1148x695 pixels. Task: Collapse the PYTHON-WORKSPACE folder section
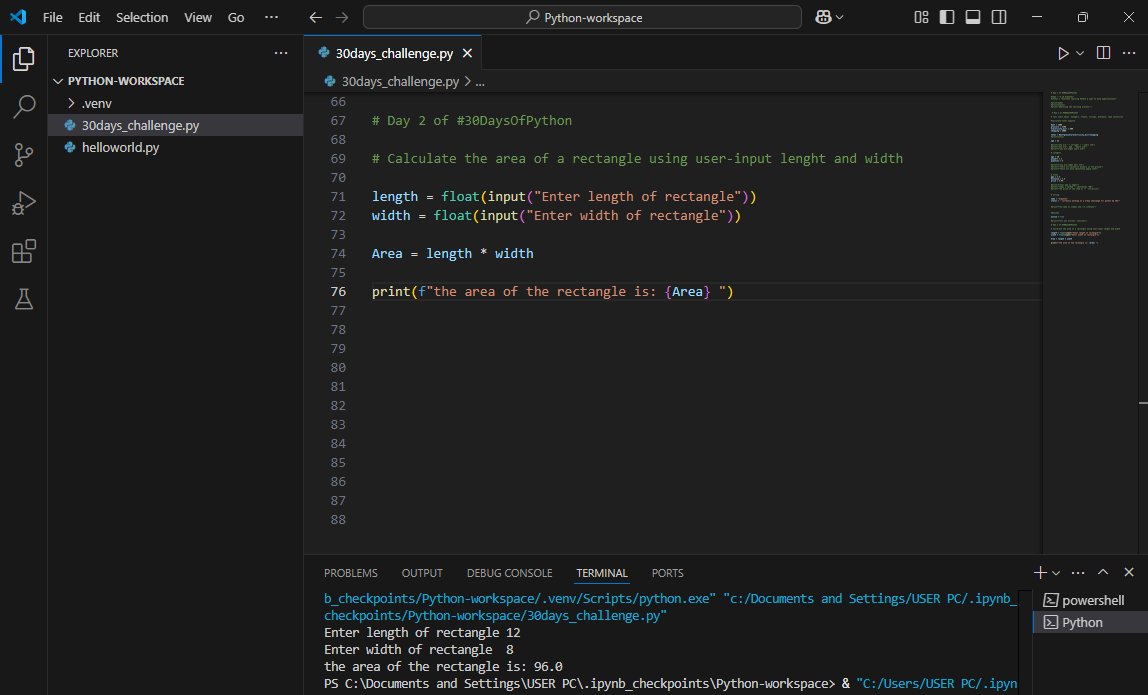click(125, 81)
